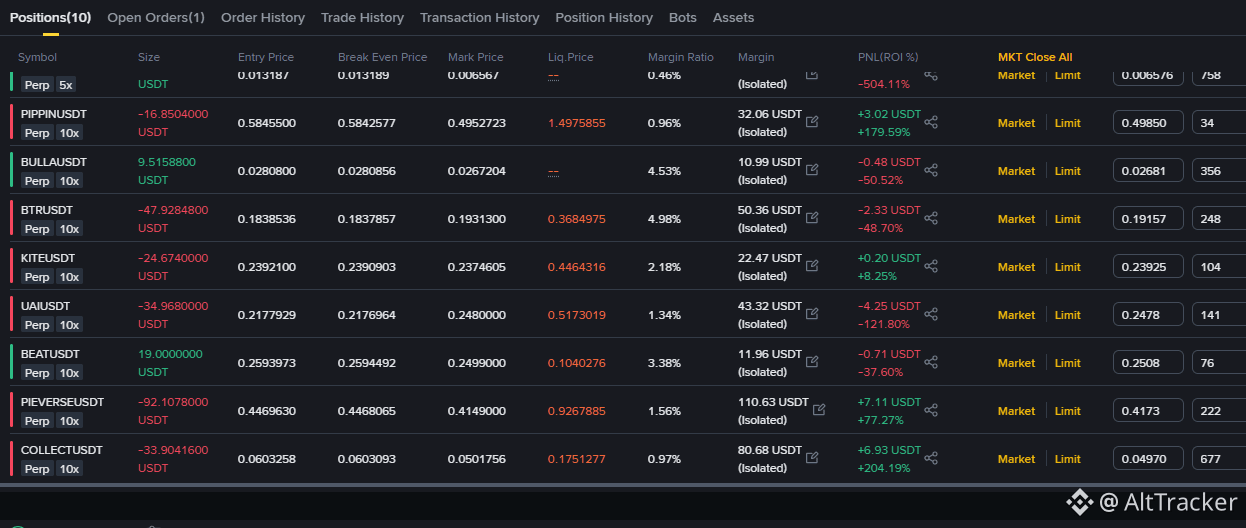Share PNL icon for KITEUSDT position
Image resolution: width=1246 pixels, height=528 pixels.
pos(931,267)
